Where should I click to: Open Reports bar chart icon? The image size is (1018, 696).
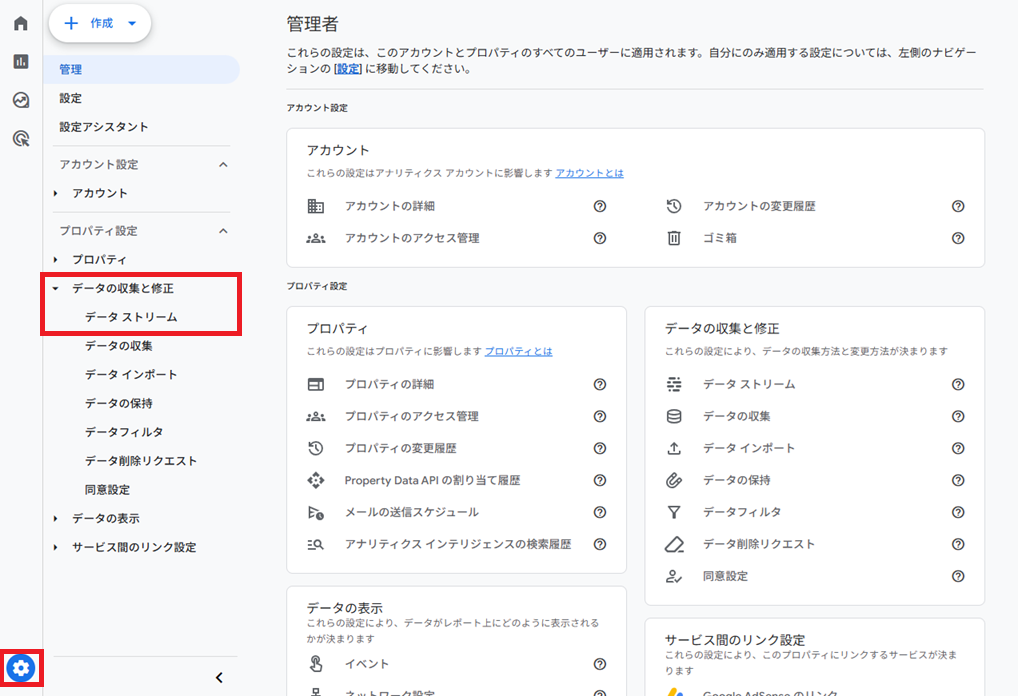click(x=21, y=62)
